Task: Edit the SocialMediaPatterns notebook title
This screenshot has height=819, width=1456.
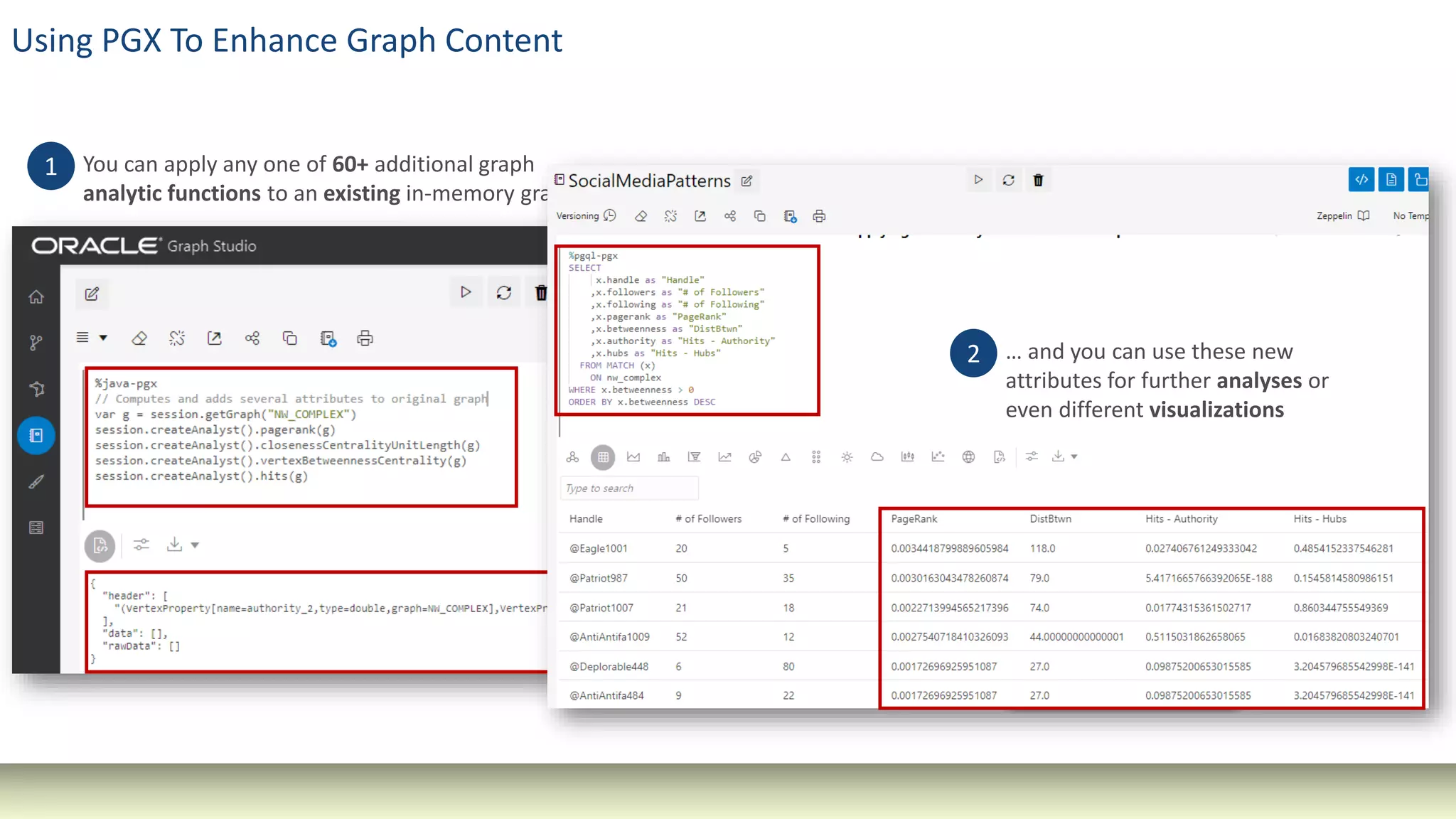Action: click(746, 181)
